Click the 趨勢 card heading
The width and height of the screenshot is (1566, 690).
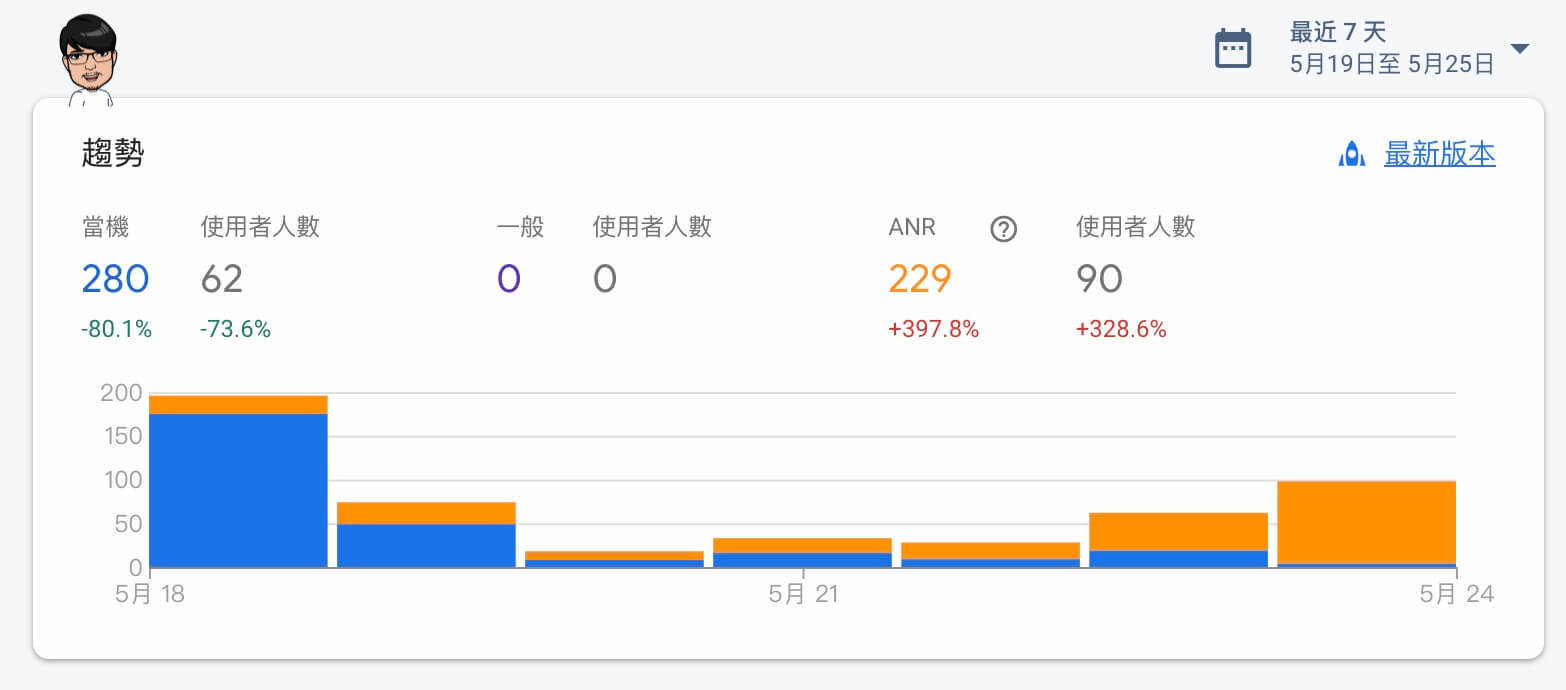coord(113,153)
